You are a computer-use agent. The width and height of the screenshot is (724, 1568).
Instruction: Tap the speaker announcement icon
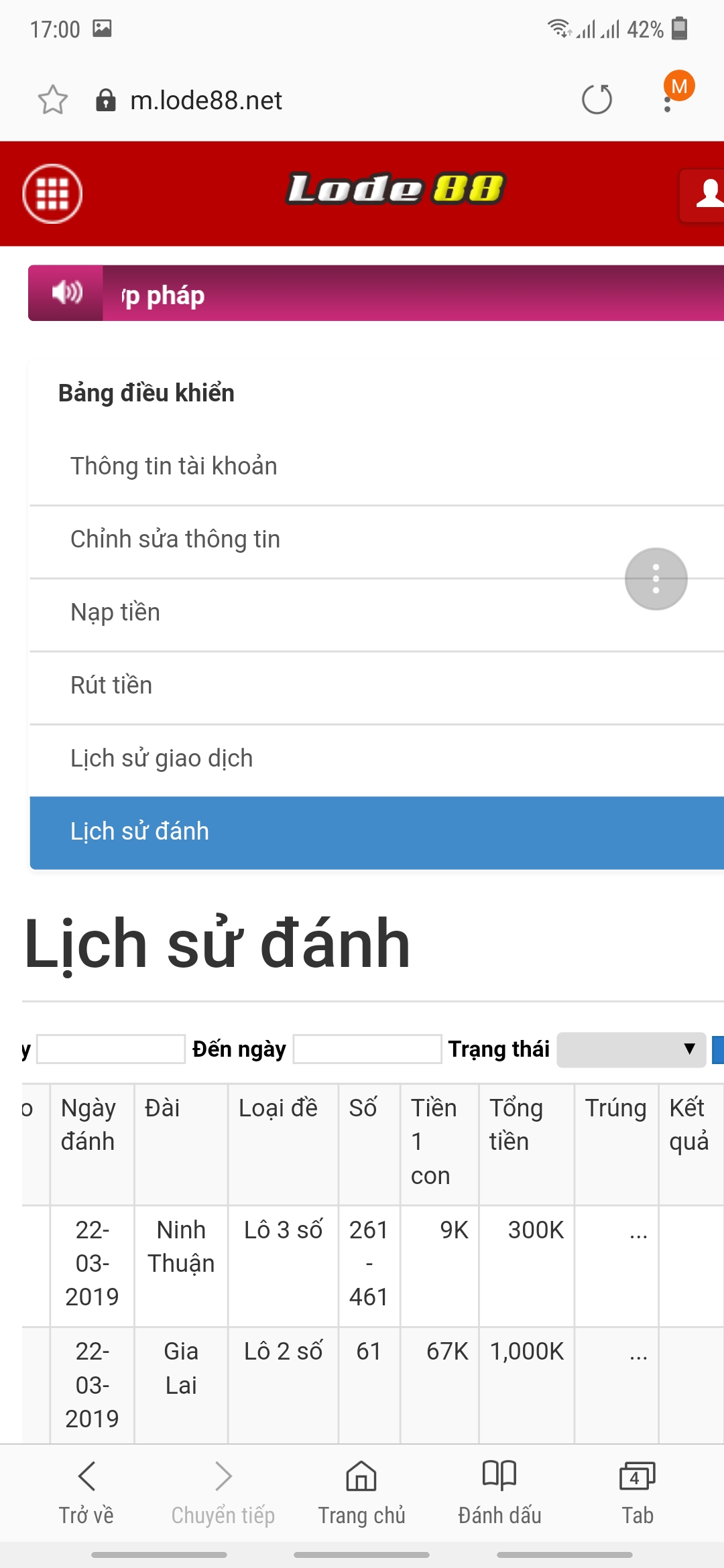pyautogui.click(x=66, y=293)
